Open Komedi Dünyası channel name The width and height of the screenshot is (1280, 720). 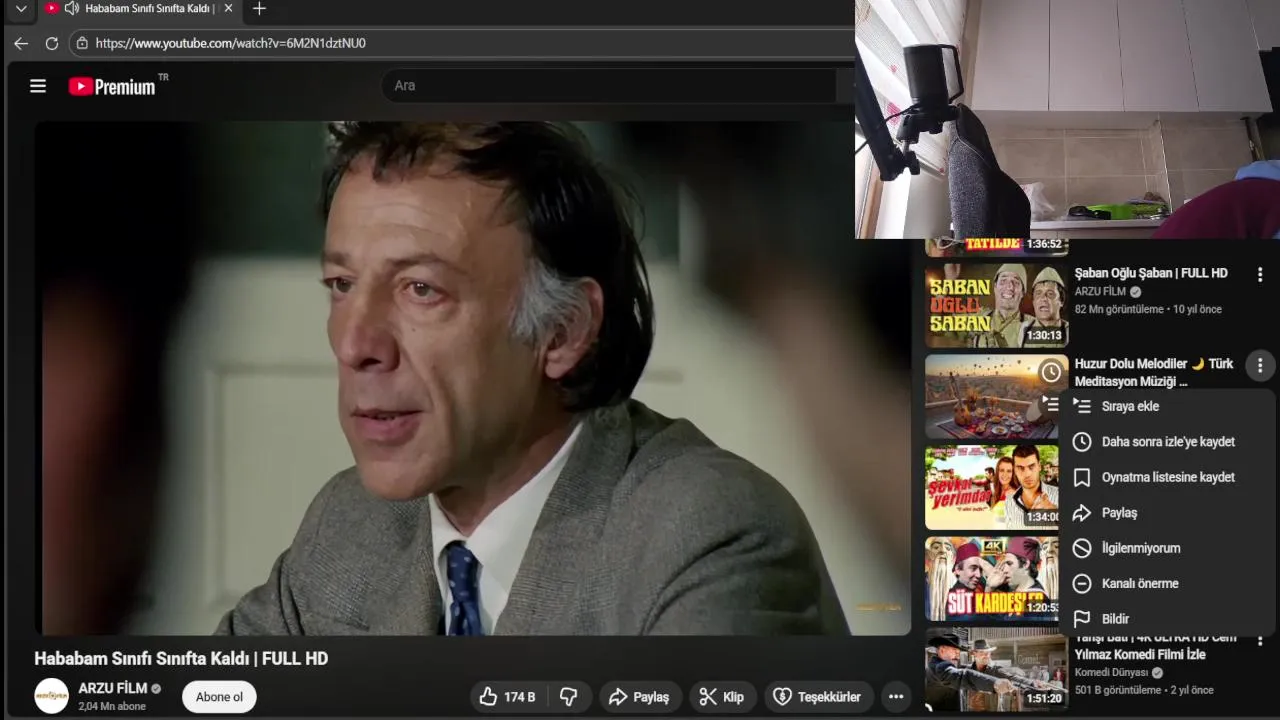point(1112,673)
